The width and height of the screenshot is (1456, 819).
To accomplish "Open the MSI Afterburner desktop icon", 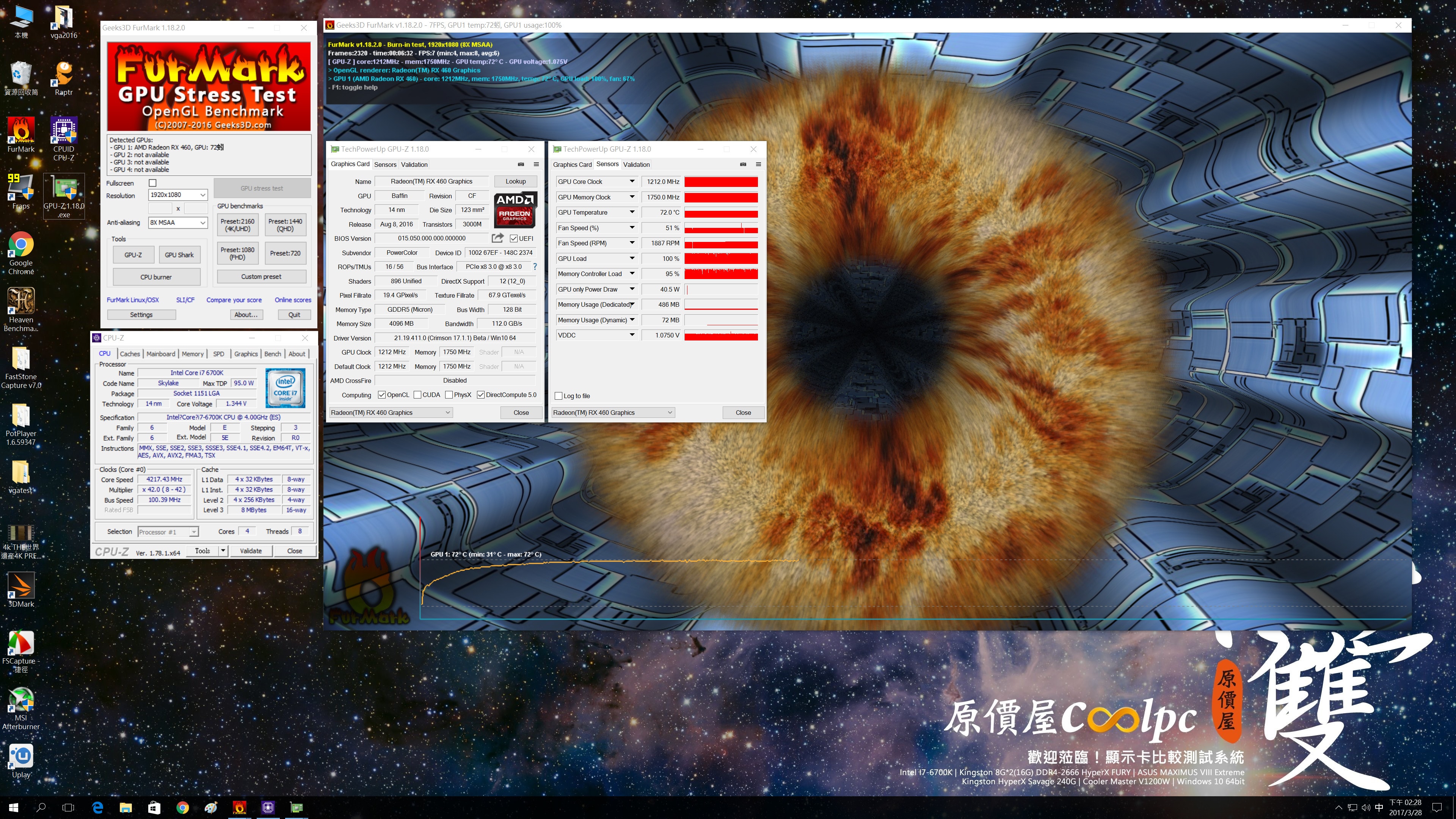I will click(21, 708).
